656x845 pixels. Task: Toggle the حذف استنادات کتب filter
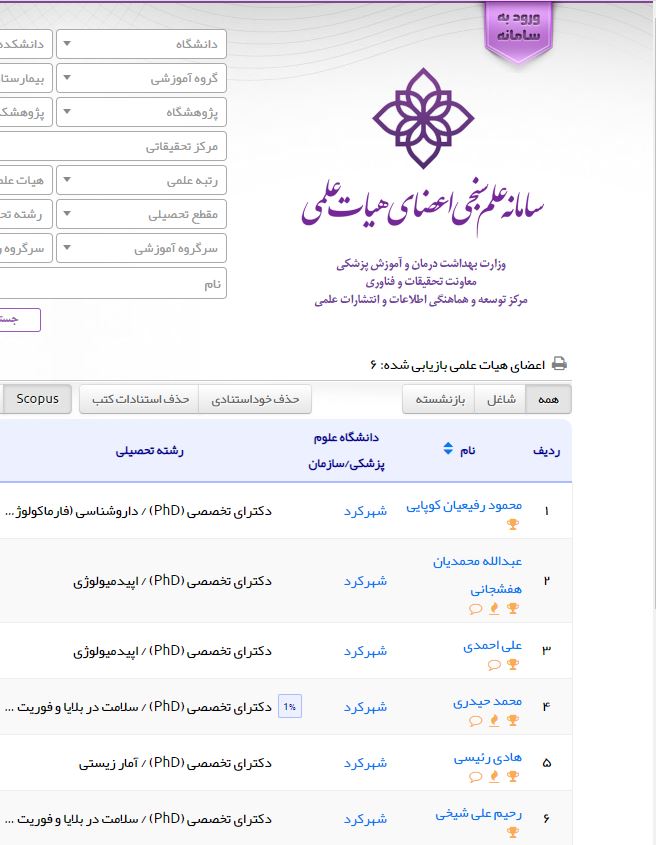(x=140, y=399)
